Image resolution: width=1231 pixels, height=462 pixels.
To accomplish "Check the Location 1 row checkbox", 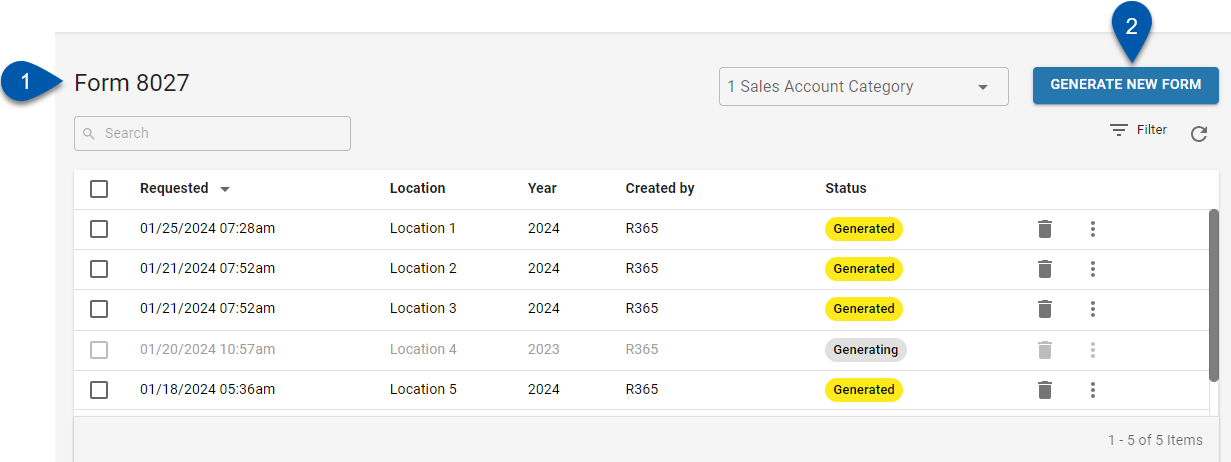I will tap(99, 229).
